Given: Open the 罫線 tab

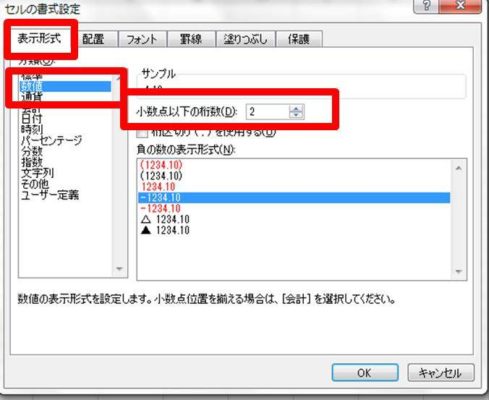Looking at the screenshot, I should click(x=191, y=39).
